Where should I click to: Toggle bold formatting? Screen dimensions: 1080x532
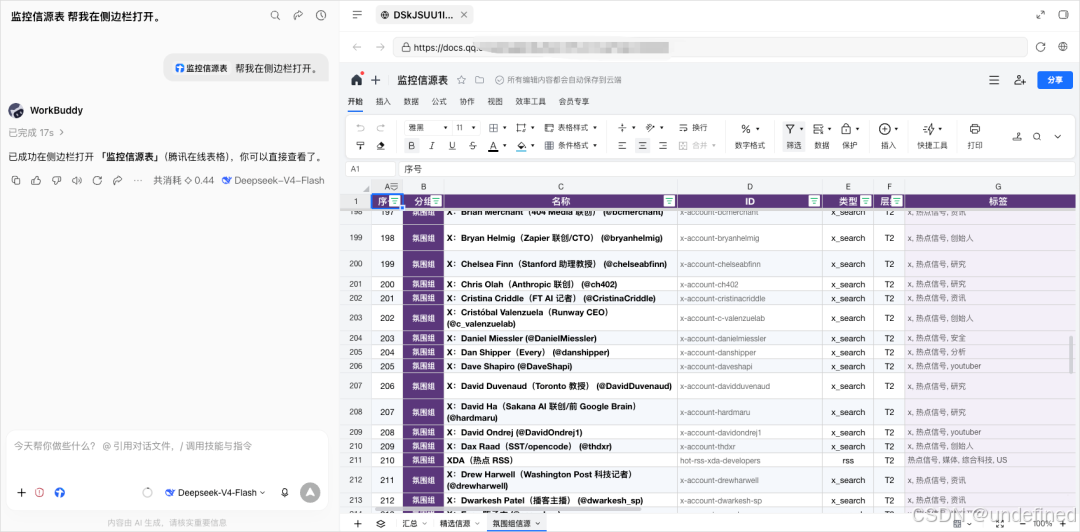[412, 145]
